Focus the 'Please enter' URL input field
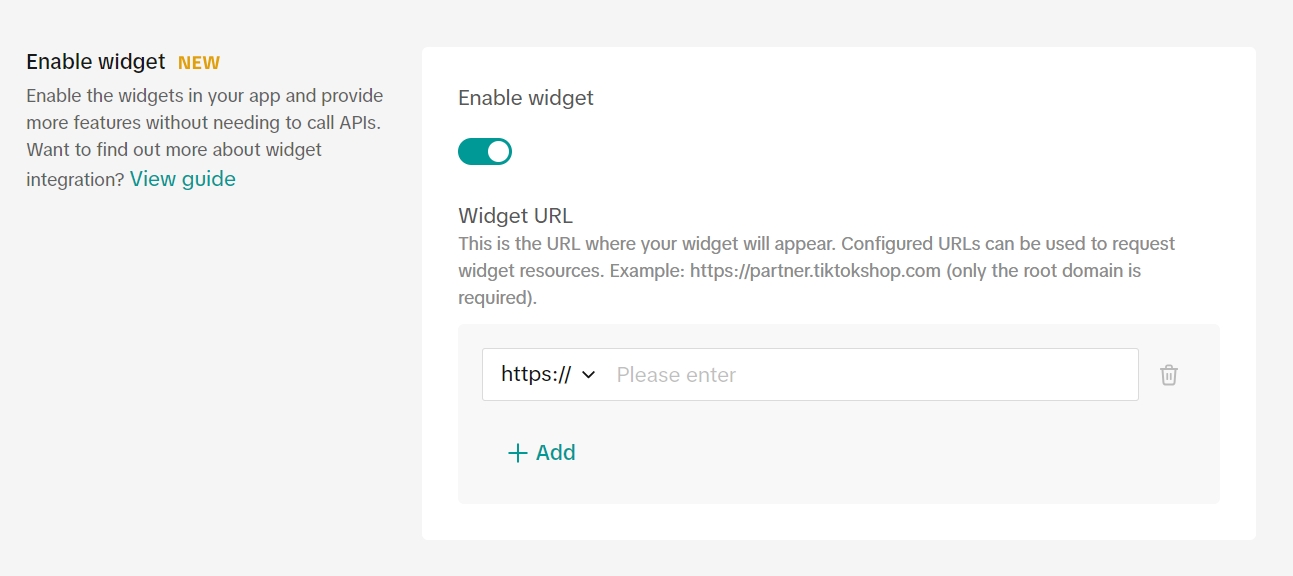This screenshot has width=1293, height=576. [x=870, y=375]
